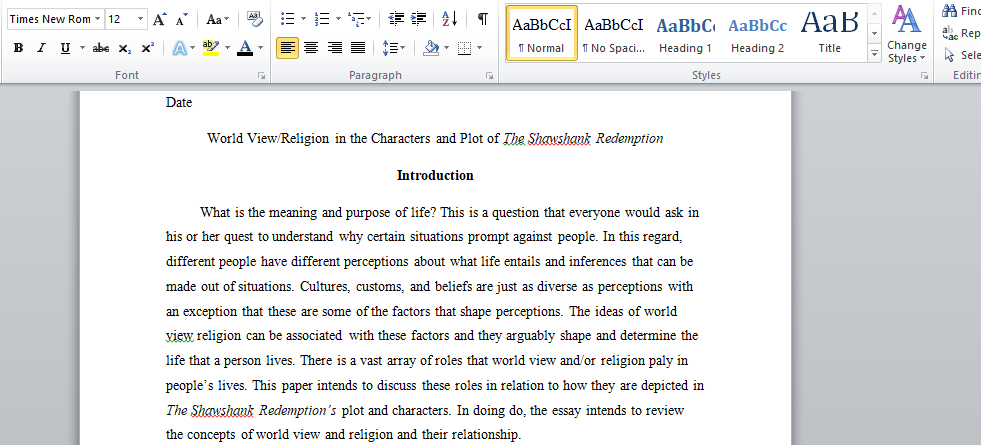Viewport: 981px width, 445px height.
Task: Apply the Font Color A button
Action: (245, 48)
